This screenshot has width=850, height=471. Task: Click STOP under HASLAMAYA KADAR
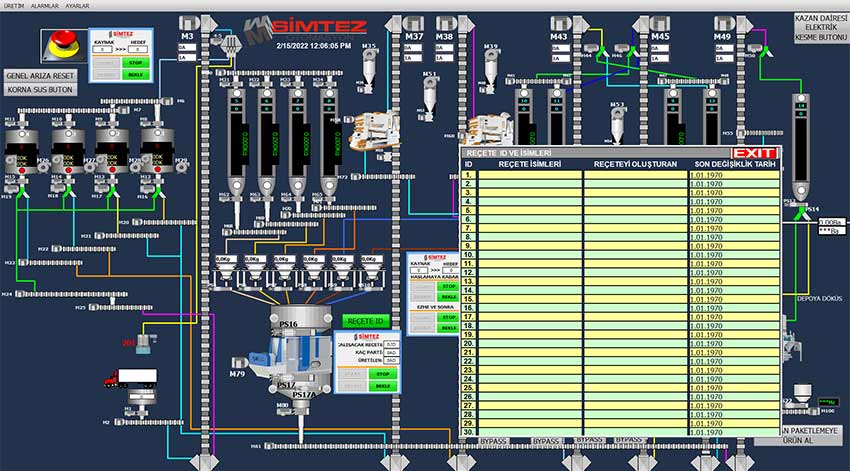(x=448, y=286)
